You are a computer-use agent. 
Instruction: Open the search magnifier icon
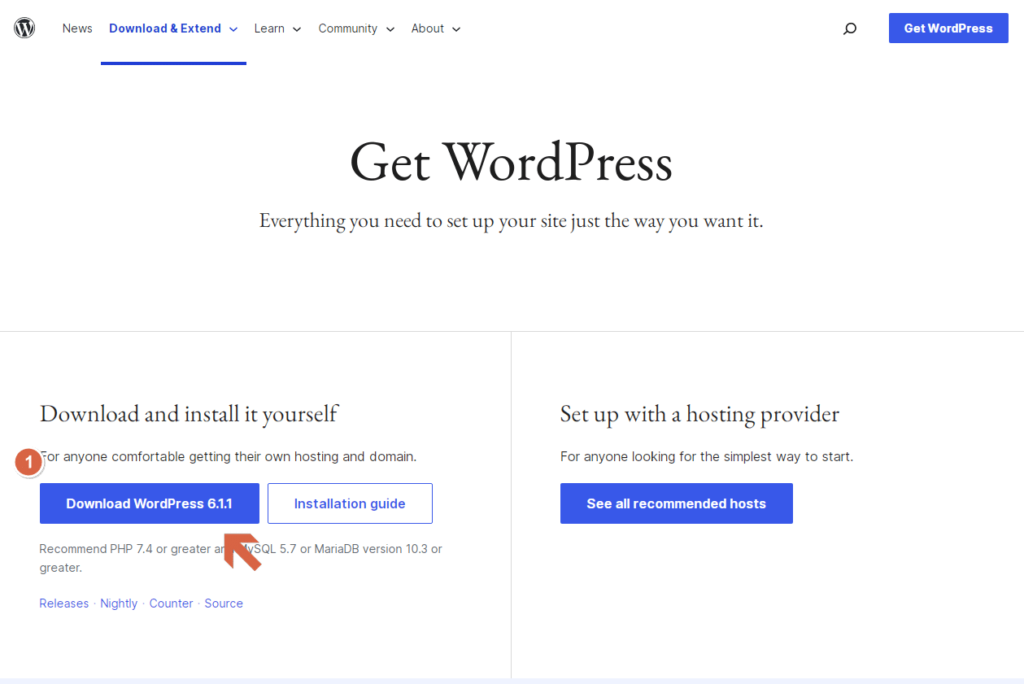[x=850, y=28]
